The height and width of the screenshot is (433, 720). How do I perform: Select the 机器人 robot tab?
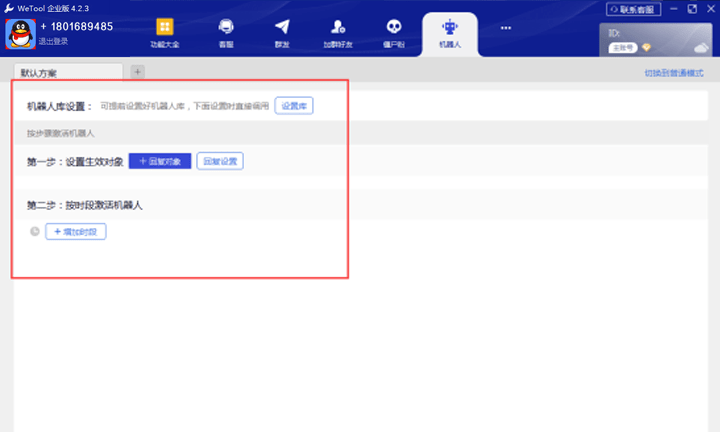click(x=450, y=34)
